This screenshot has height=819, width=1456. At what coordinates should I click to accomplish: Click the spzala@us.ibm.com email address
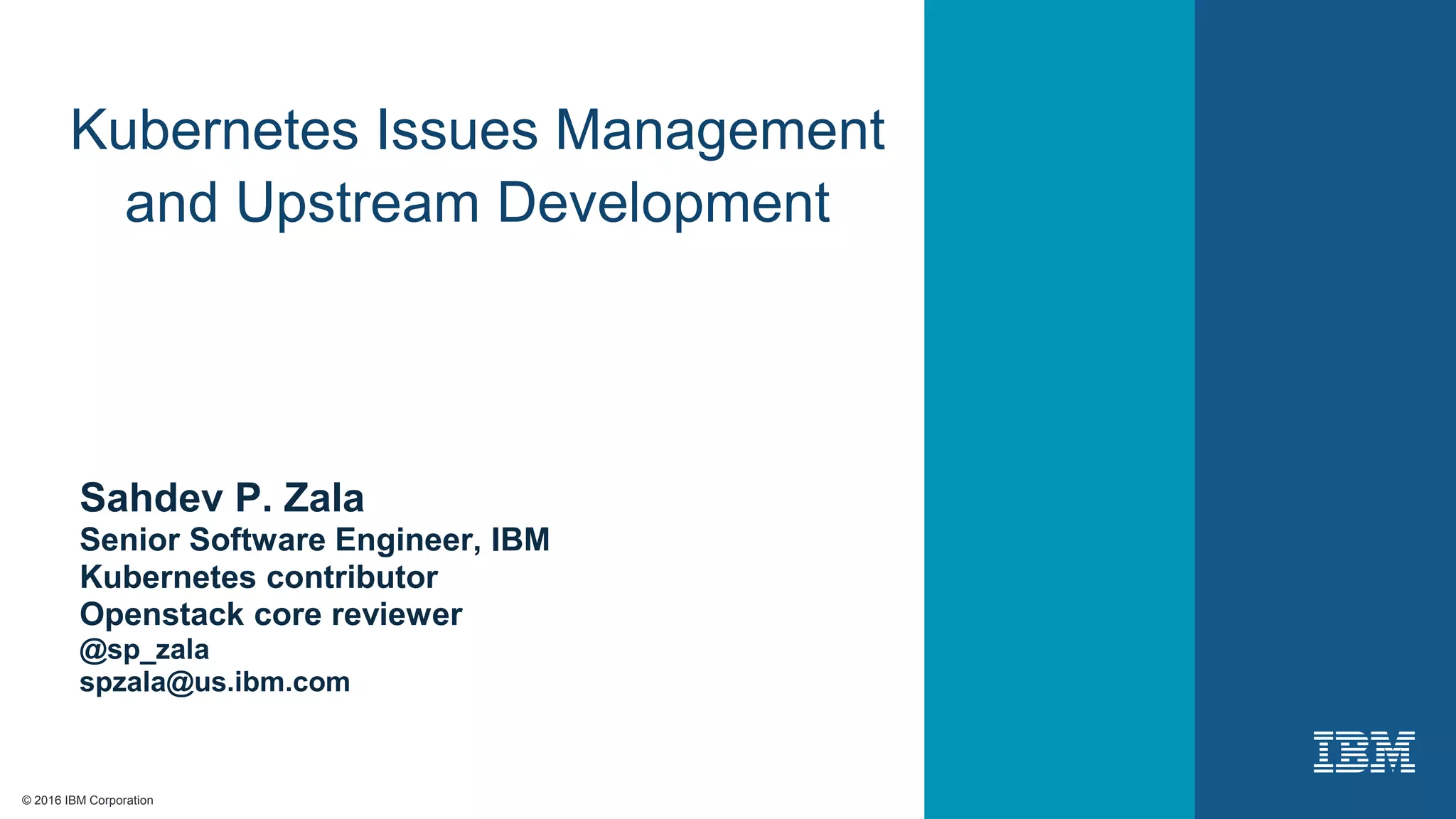click(x=215, y=682)
